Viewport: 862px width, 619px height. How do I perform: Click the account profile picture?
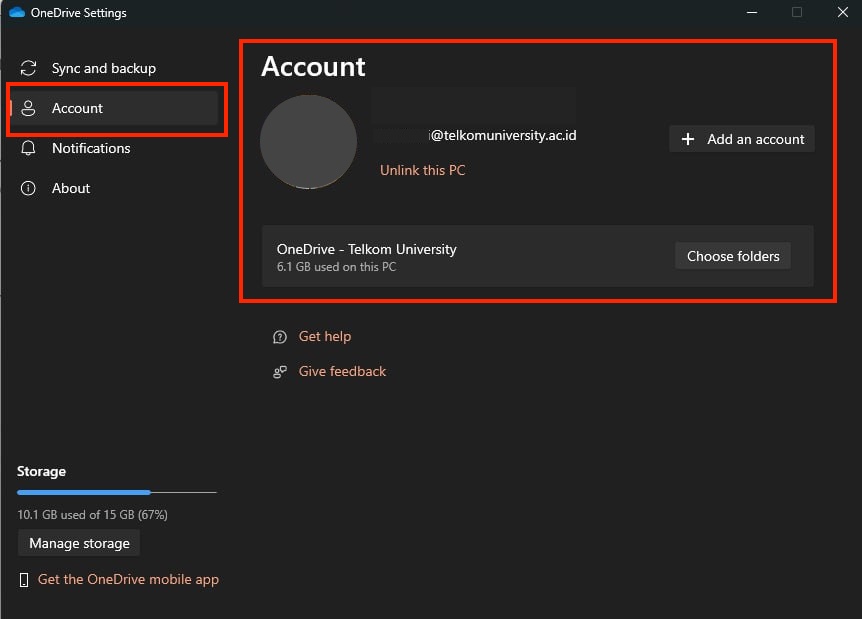(308, 142)
